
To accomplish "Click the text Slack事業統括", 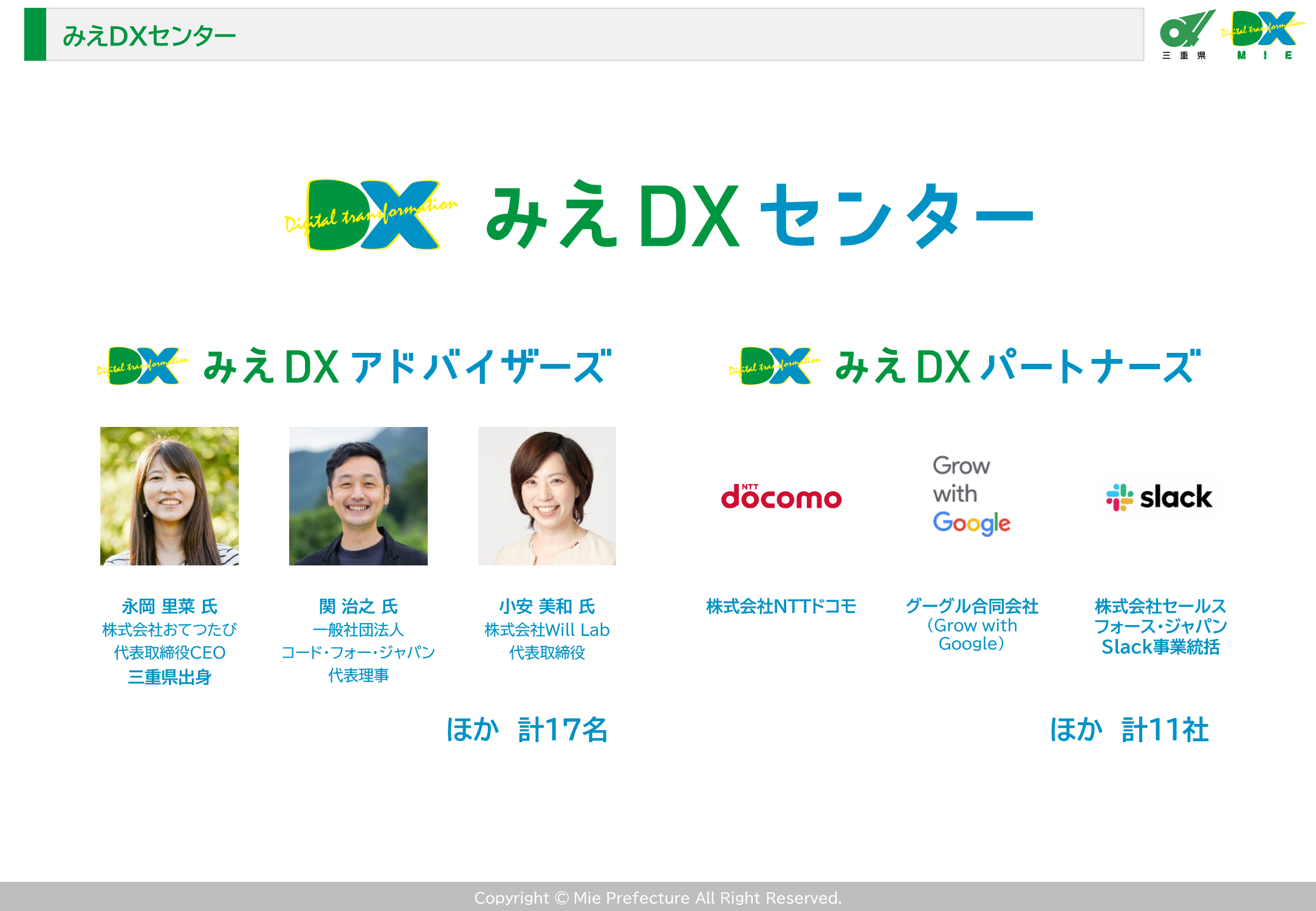I will [1160, 647].
